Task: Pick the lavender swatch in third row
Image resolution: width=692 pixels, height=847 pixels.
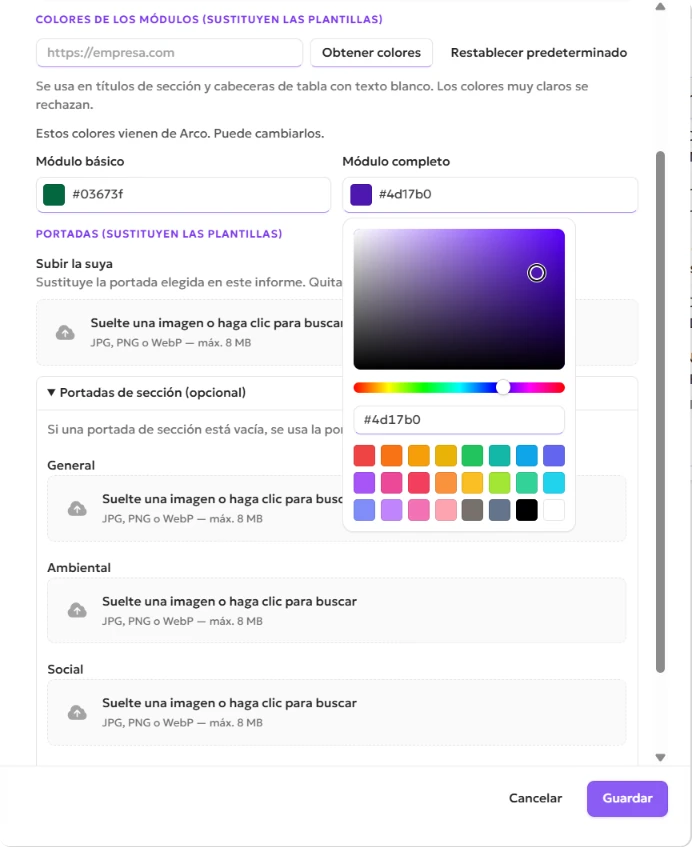Action: [392, 510]
